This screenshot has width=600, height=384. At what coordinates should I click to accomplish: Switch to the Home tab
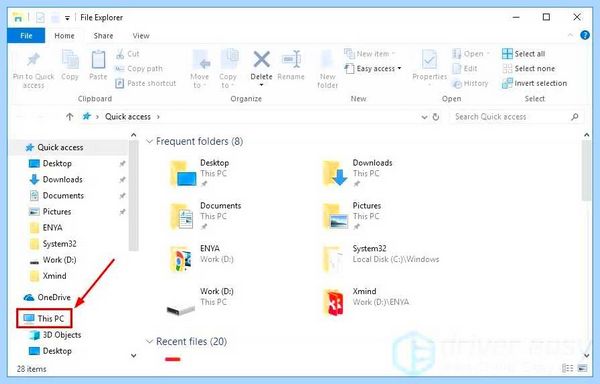click(64, 36)
